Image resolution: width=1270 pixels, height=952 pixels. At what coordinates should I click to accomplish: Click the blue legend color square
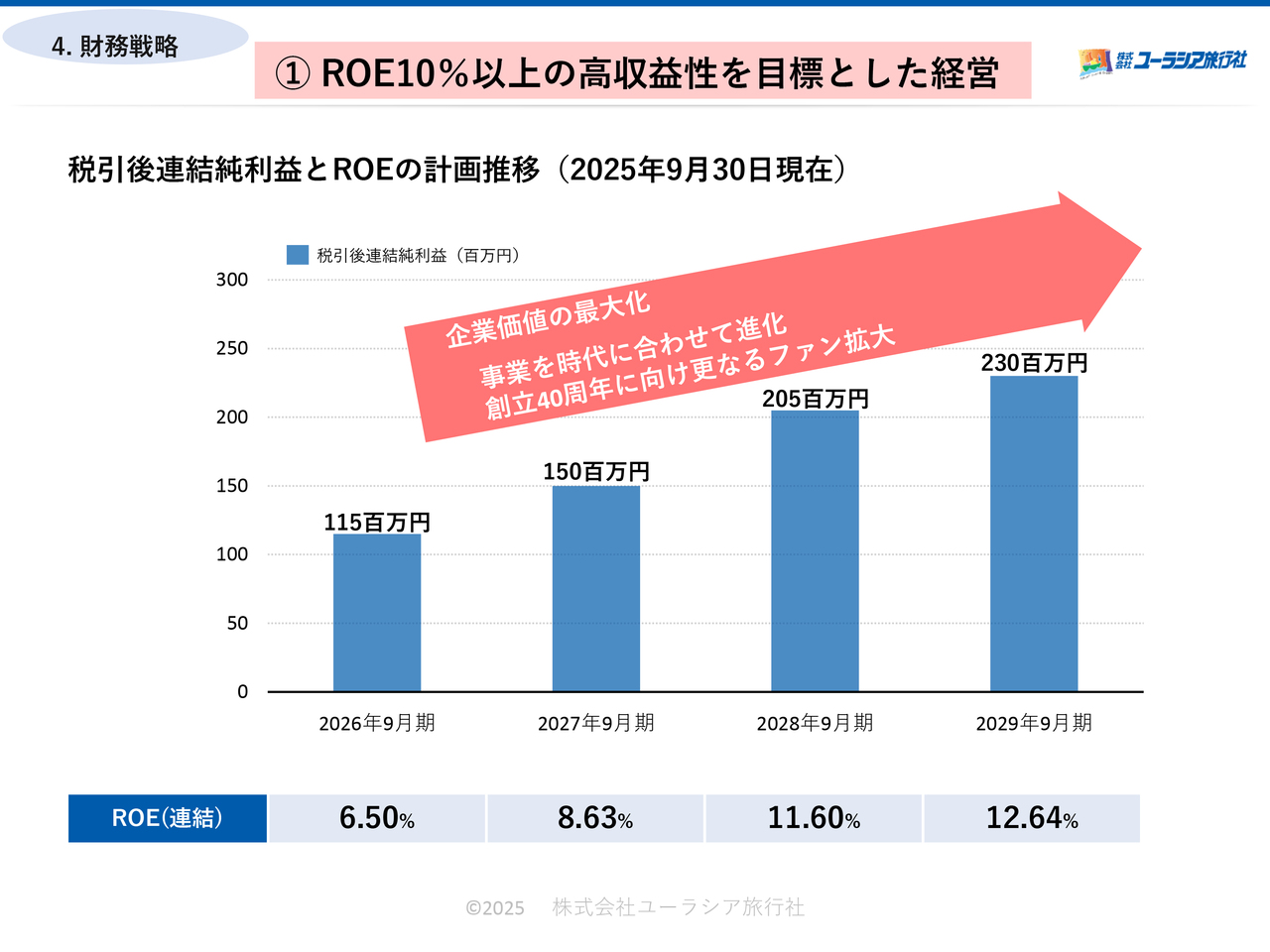click(x=297, y=255)
